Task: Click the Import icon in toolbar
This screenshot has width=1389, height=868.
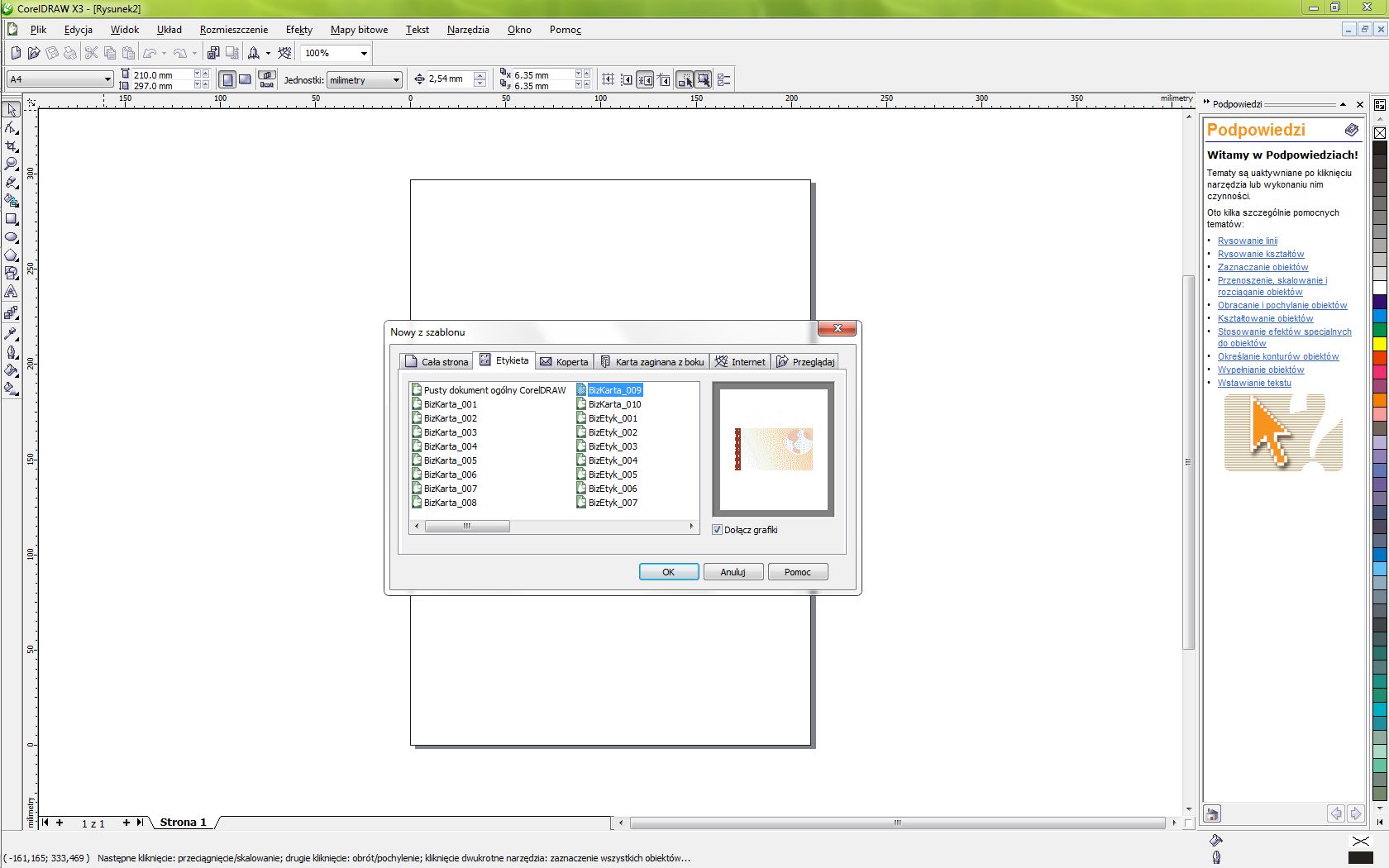Action: coord(214,53)
